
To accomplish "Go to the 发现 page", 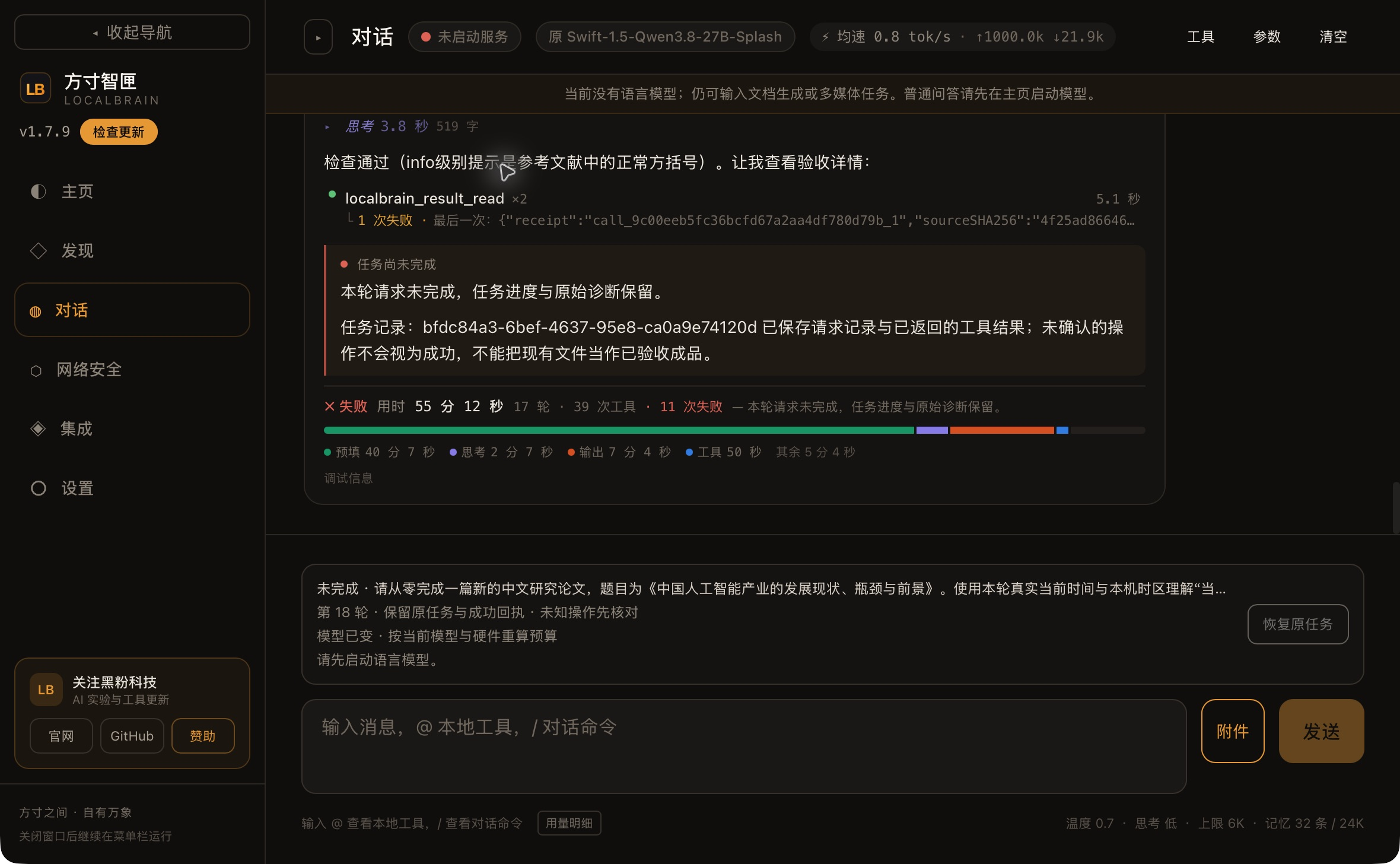I will [132, 250].
